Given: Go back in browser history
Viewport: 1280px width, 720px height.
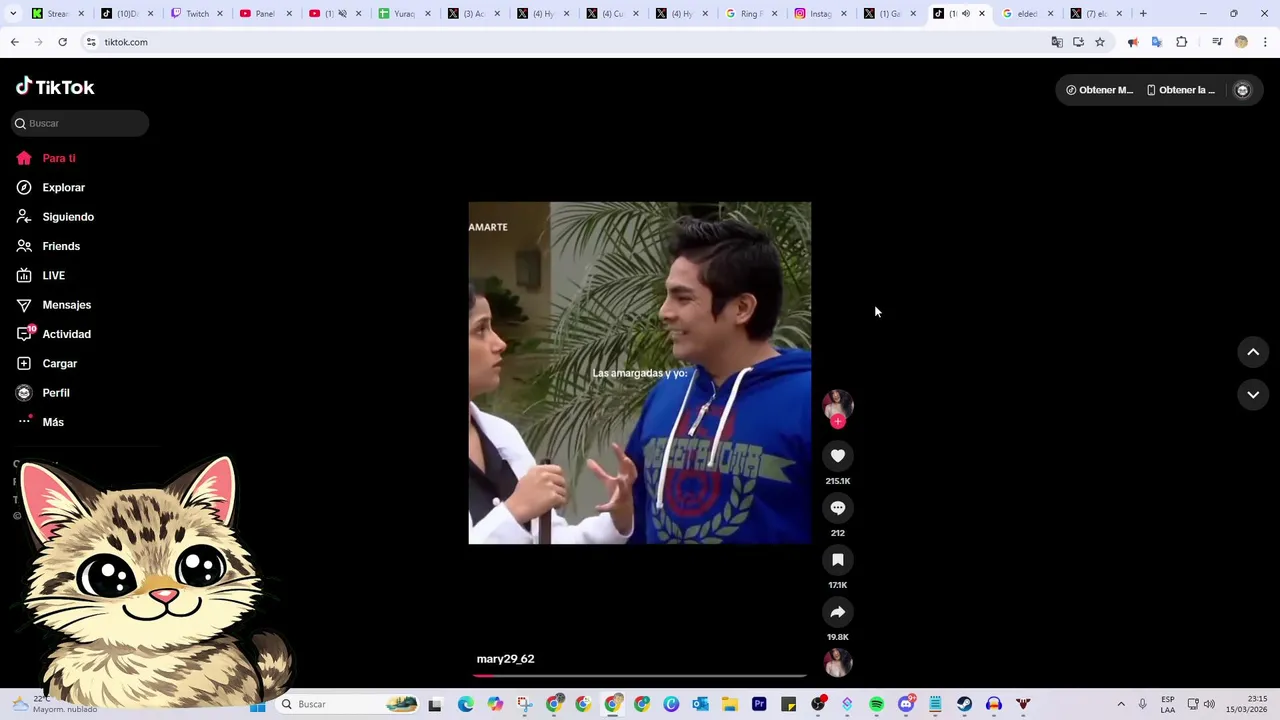Looking at the screenshot, I should (14, 42).
